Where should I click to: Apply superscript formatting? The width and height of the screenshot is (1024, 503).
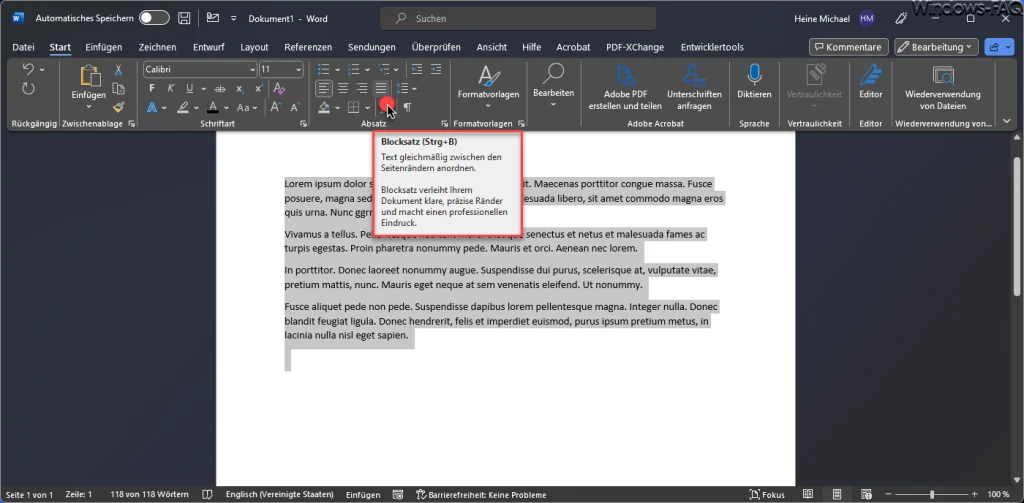[x=258, y=88]
